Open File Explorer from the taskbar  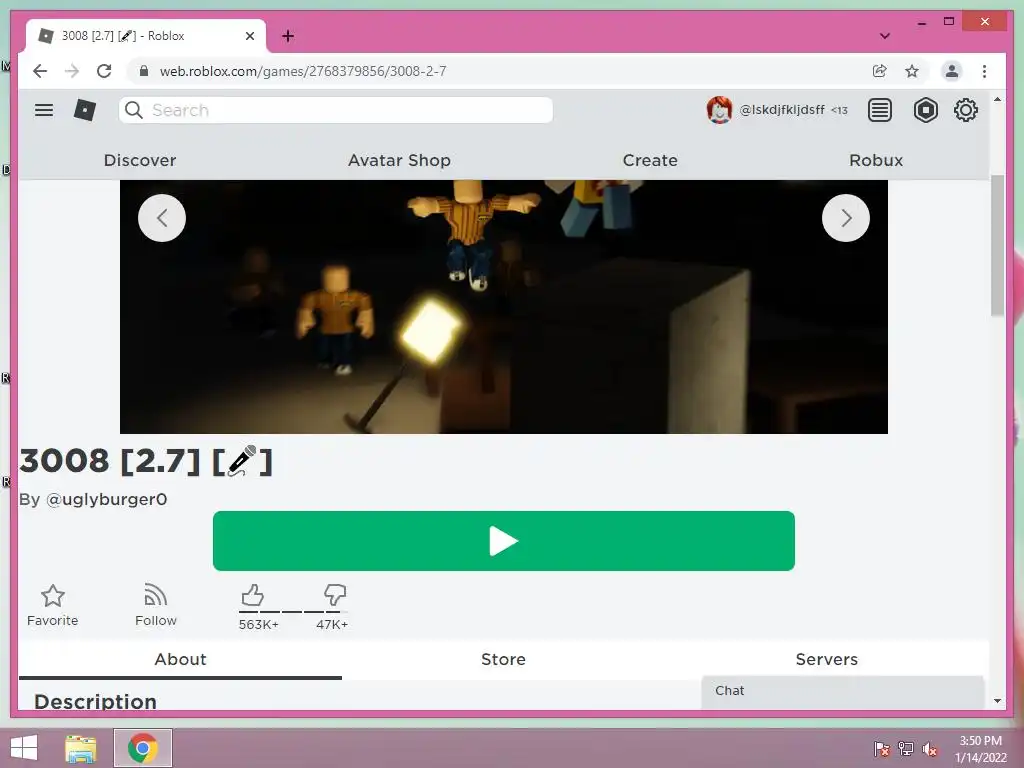pyautogui.click(x=81, y=748)
